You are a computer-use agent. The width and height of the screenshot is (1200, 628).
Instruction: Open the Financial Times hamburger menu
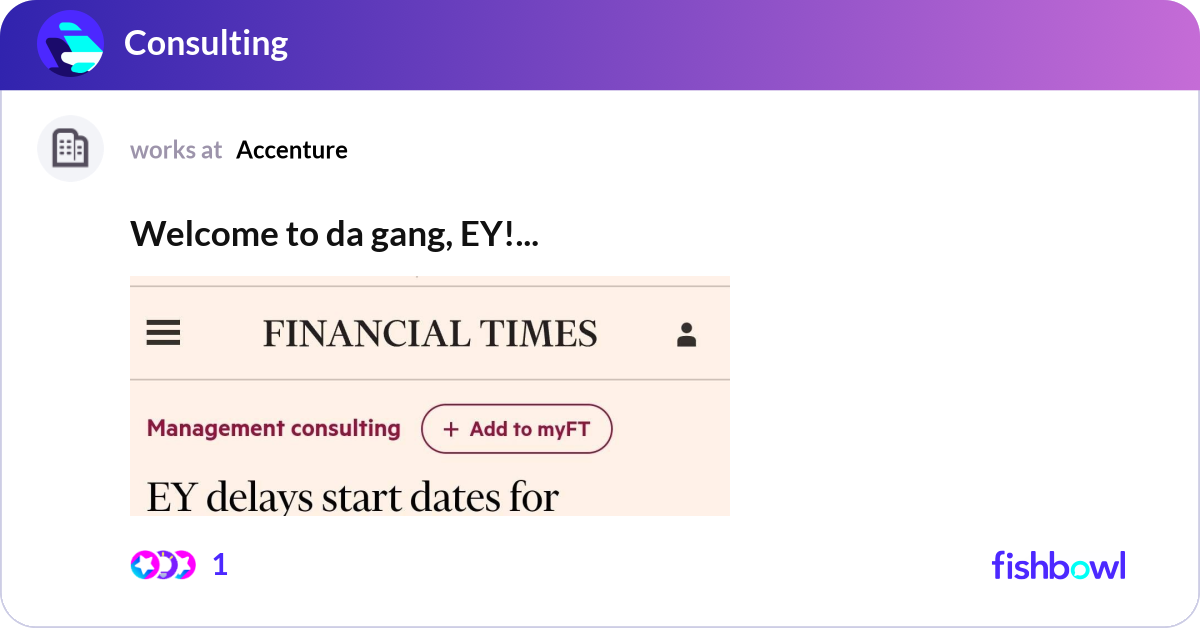[163, 333]
